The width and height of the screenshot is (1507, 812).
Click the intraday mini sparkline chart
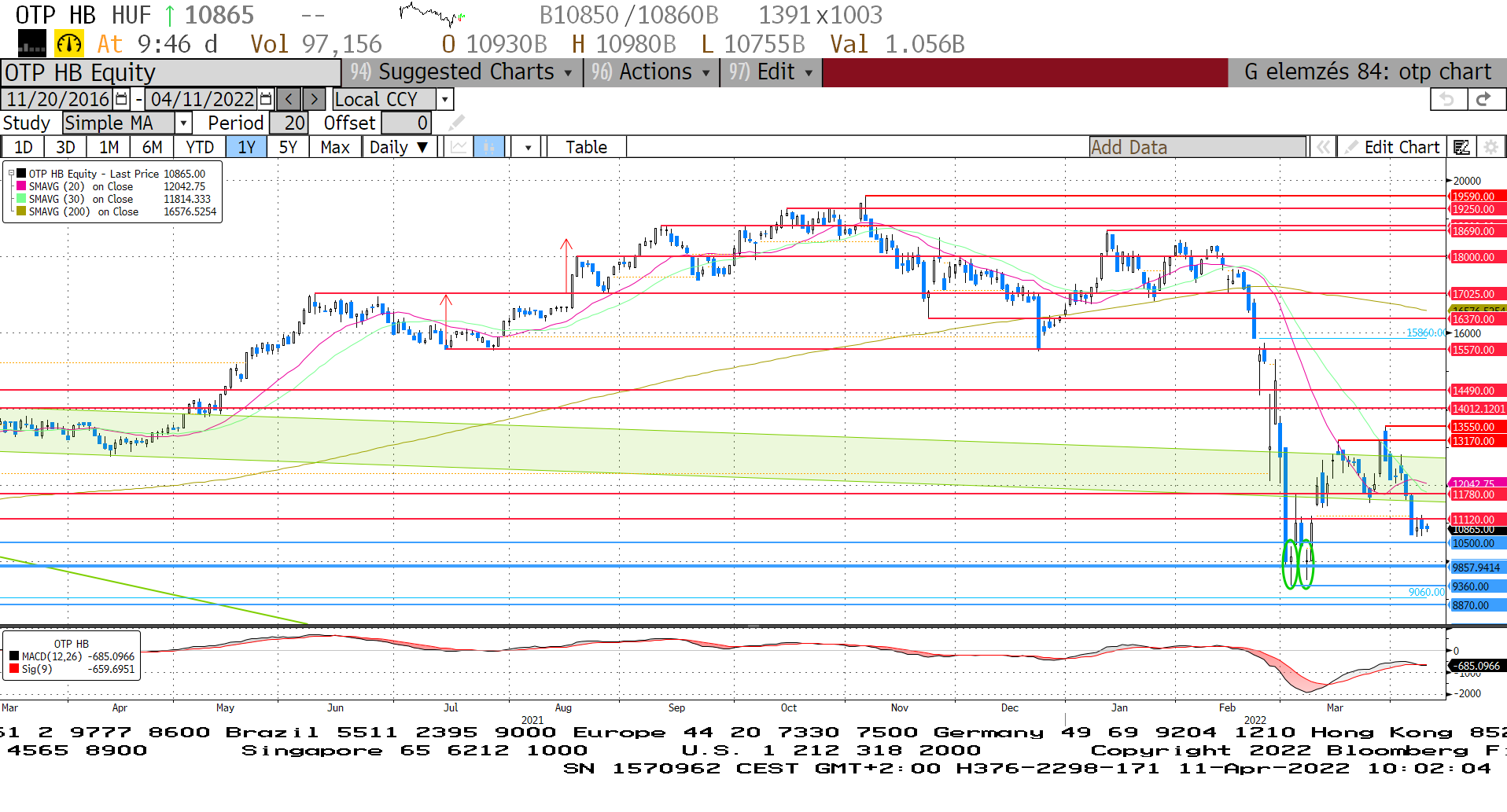(432, 14)
